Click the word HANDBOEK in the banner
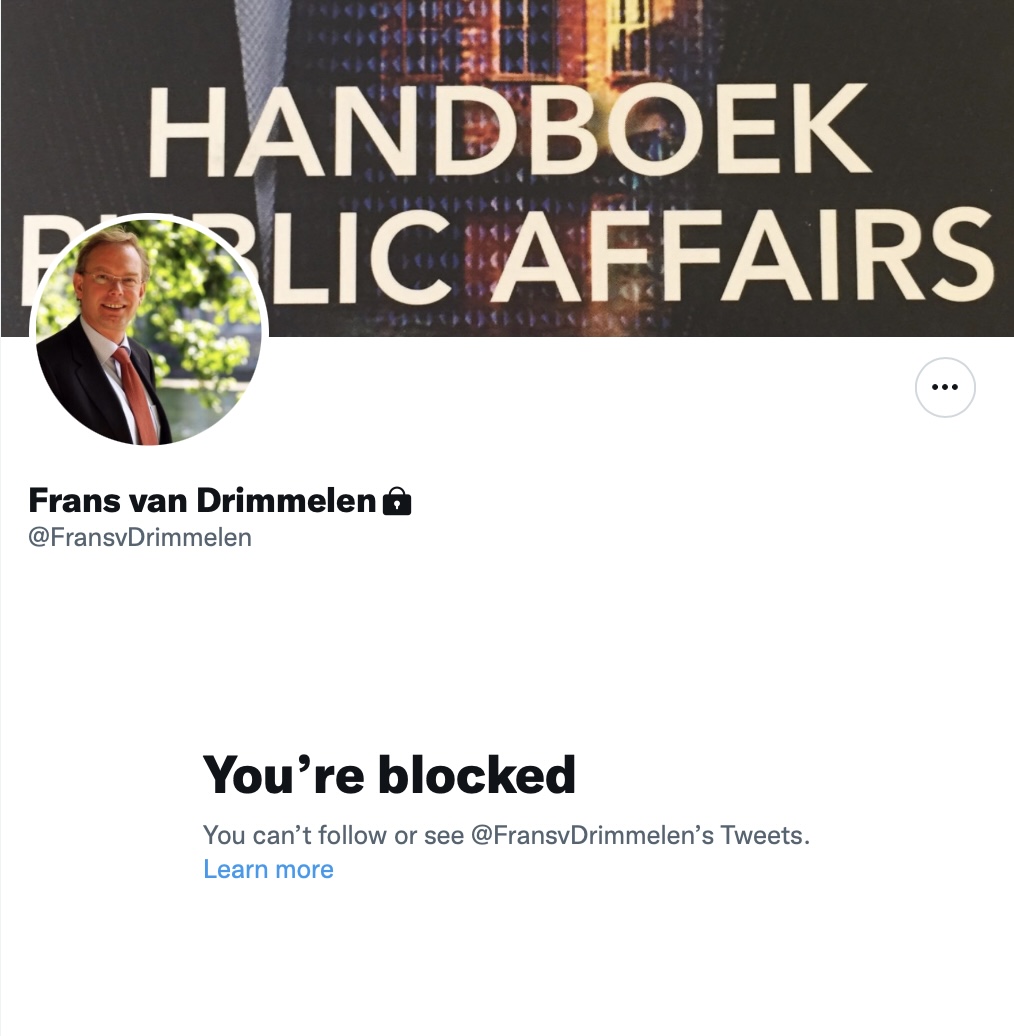 (x=509, y=131)
